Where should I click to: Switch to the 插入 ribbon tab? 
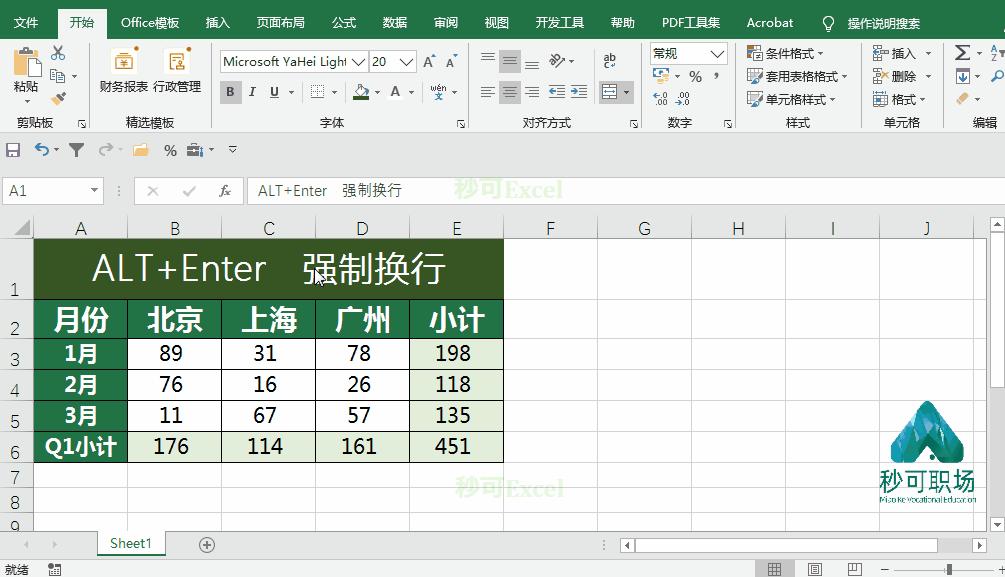[x=218, y=22]
